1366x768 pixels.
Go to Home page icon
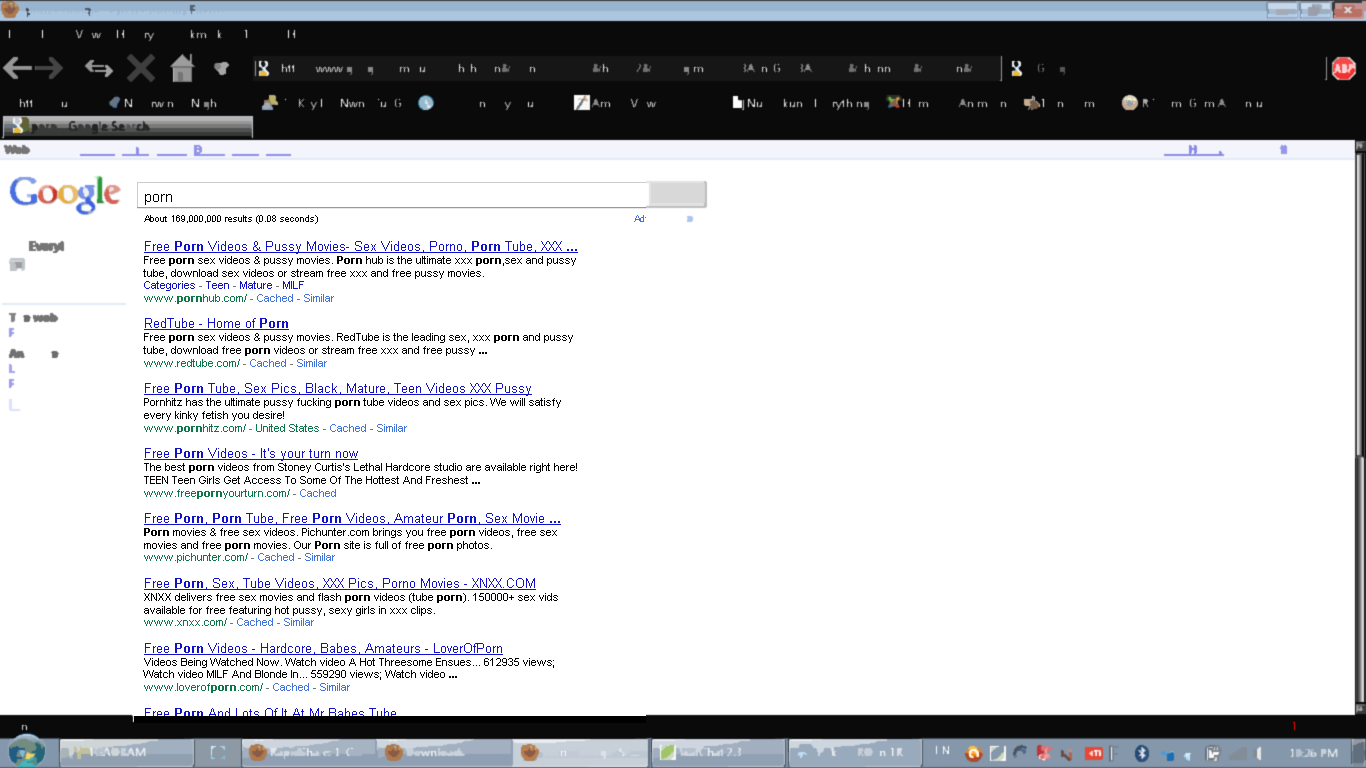coord(181,68)
